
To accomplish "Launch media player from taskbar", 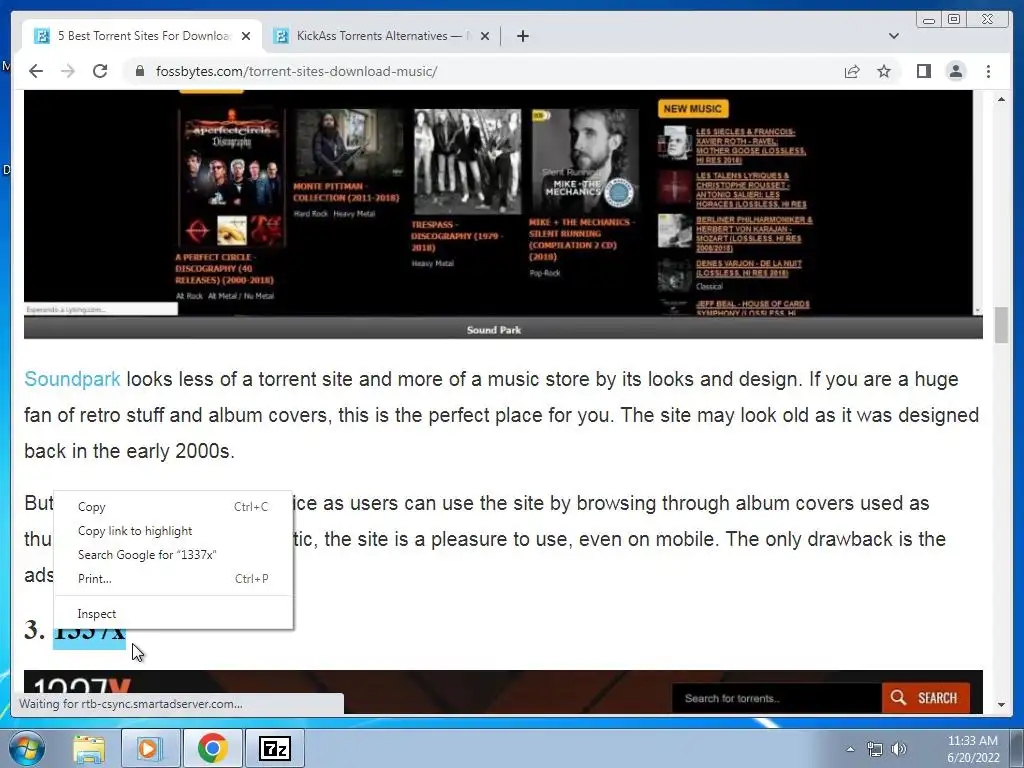I will [x=150, y=748].
